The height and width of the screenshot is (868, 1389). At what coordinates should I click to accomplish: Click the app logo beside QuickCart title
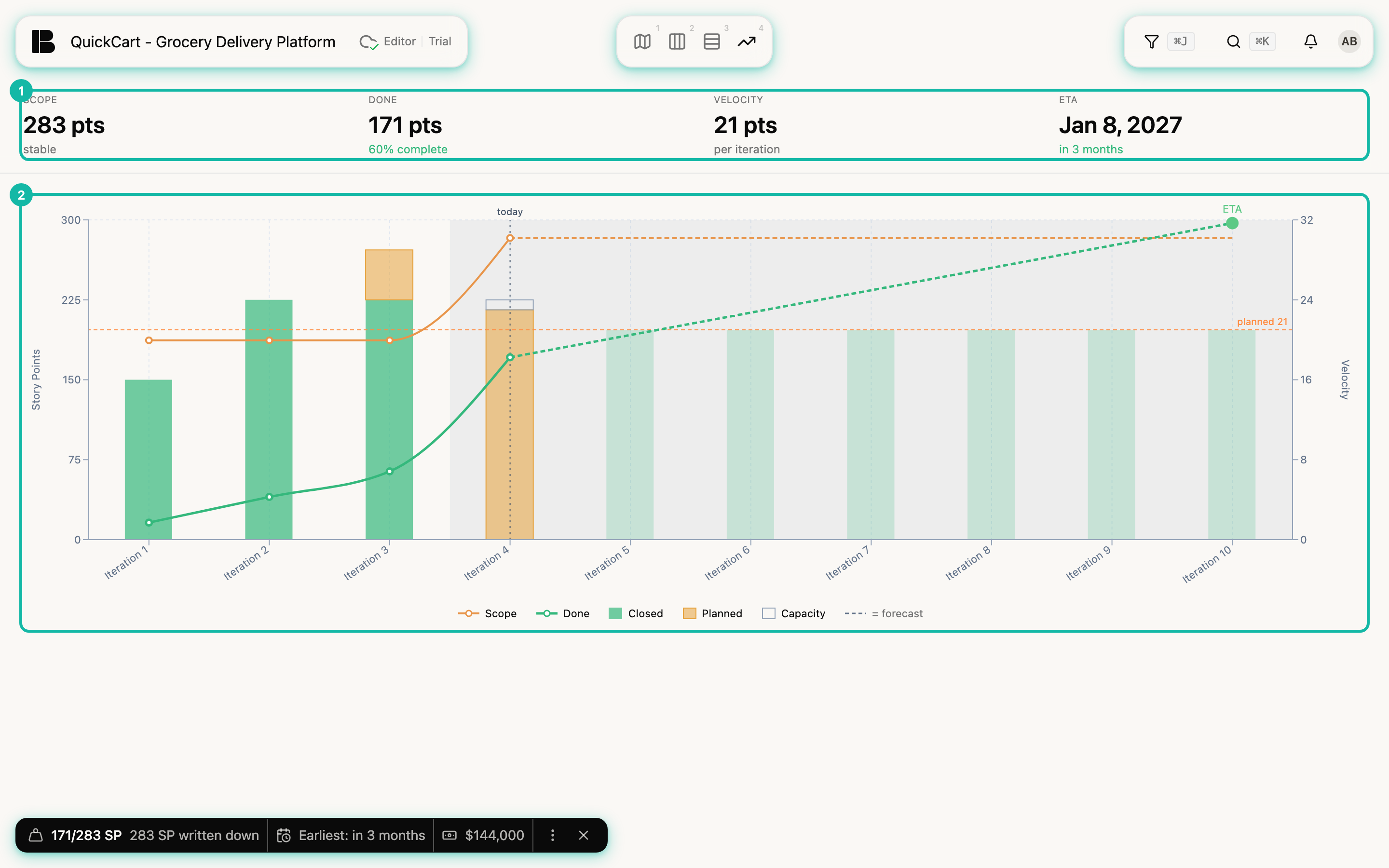[x=43, y=41]
